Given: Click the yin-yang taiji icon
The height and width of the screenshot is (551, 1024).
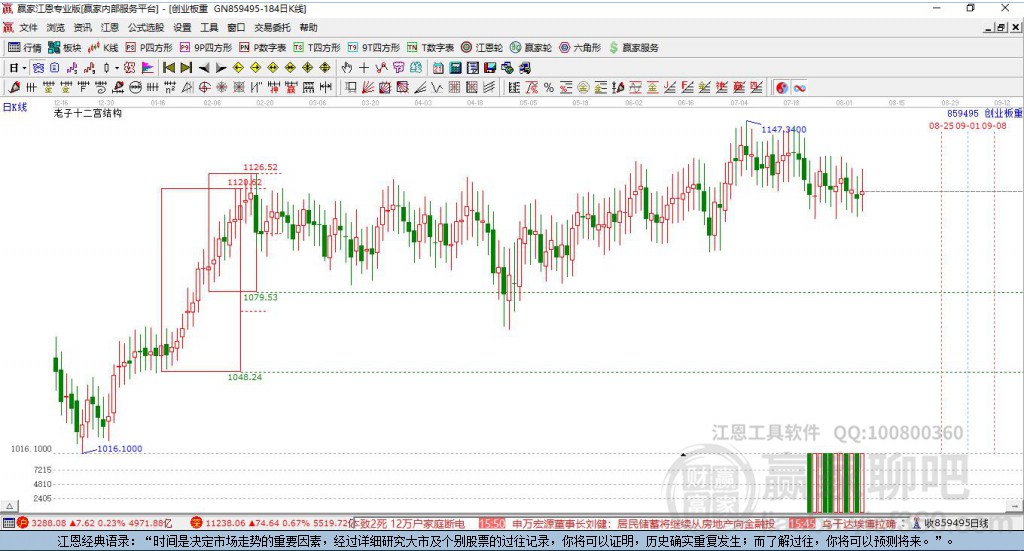Looking at the screenshot, I should click(x=781, y=88).
